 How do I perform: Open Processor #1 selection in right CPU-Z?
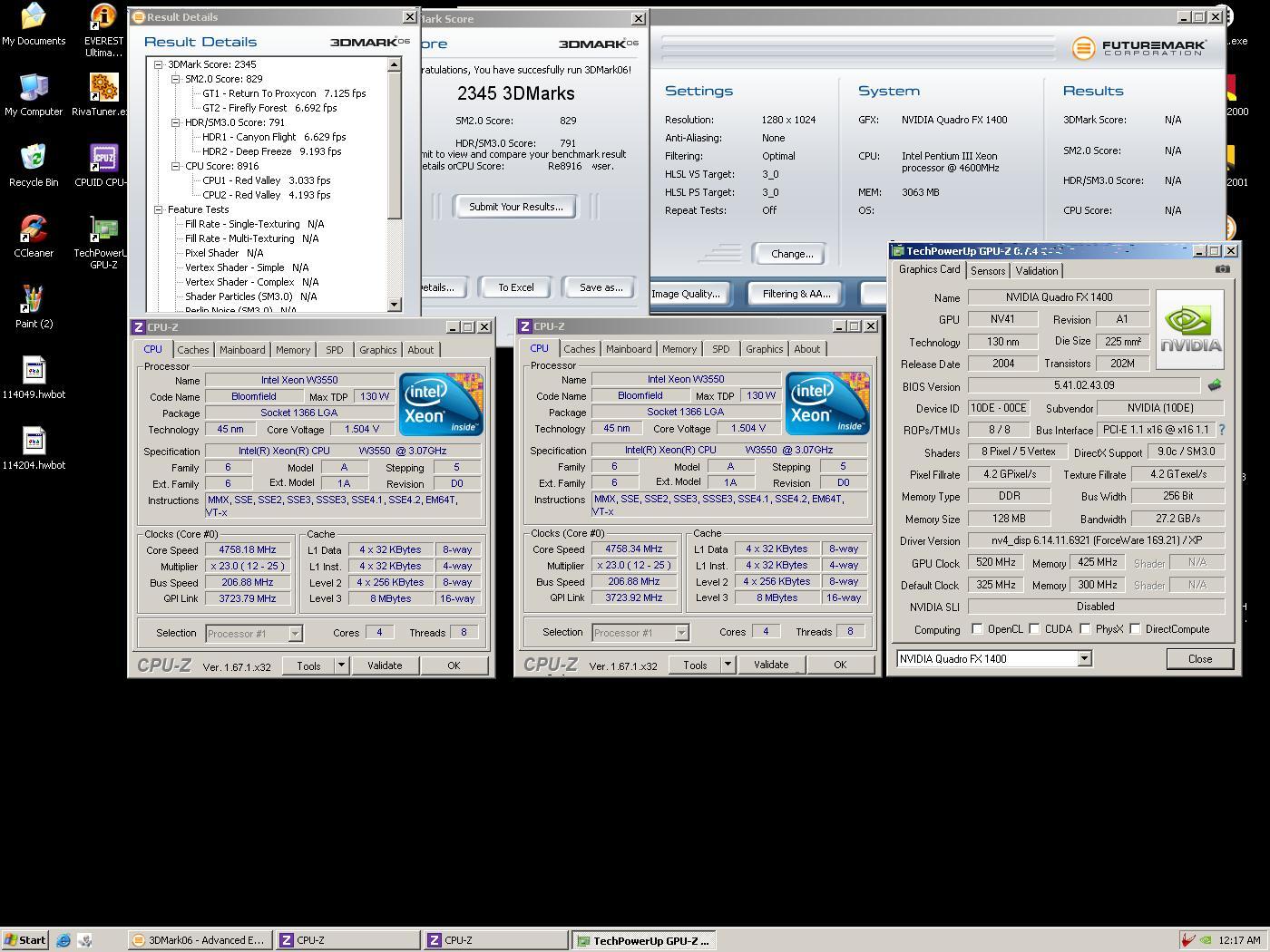(640, 632)
